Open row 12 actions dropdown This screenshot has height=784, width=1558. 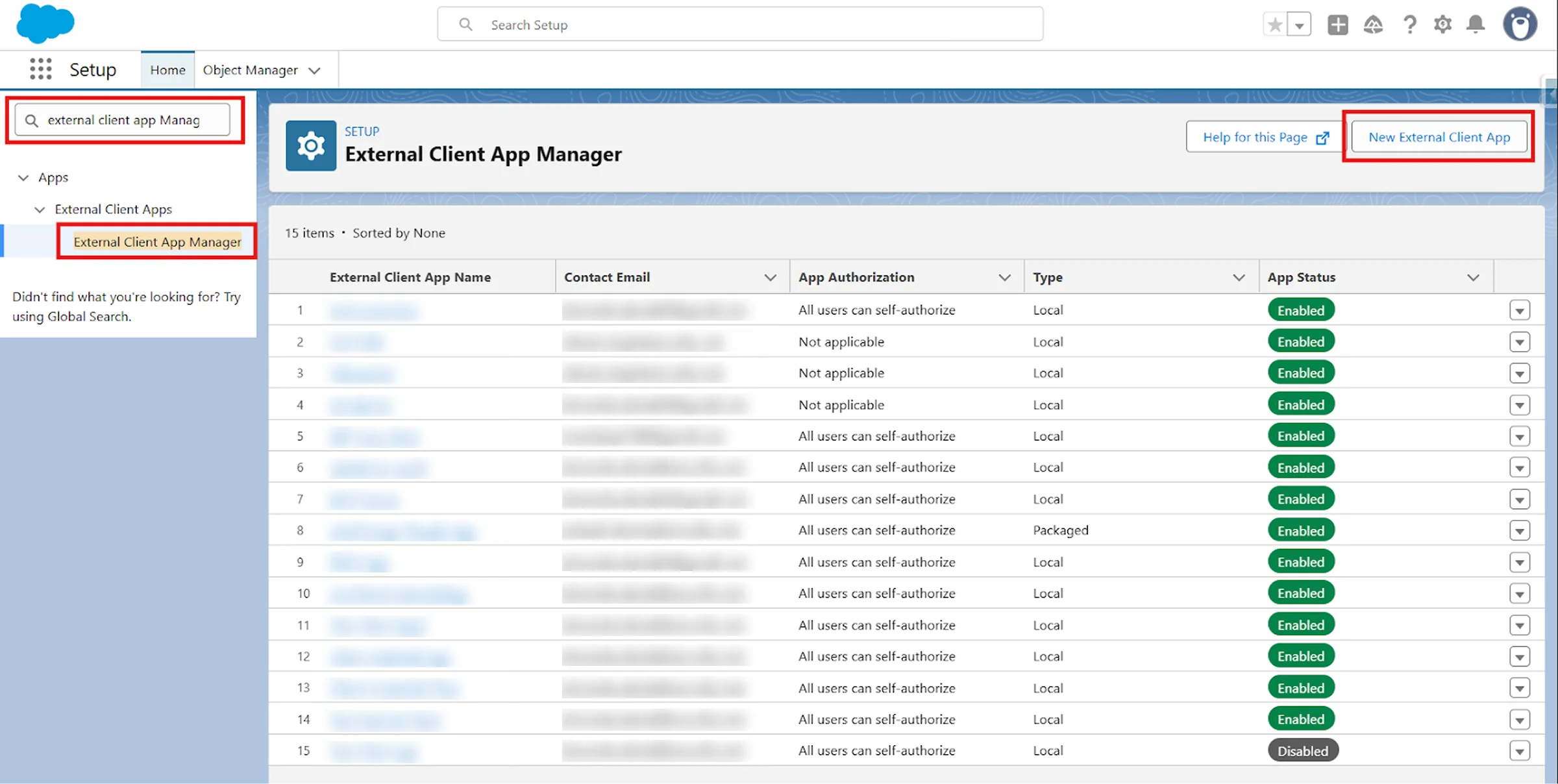click(x=1520, y=656)
